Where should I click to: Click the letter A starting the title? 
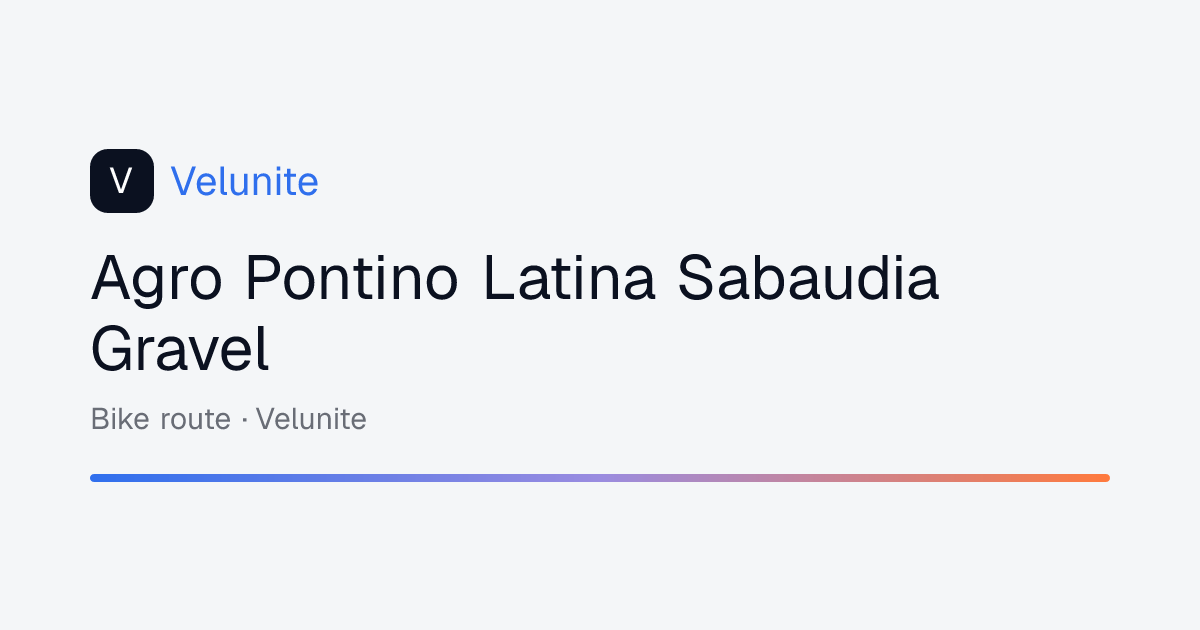click(110, 279)
